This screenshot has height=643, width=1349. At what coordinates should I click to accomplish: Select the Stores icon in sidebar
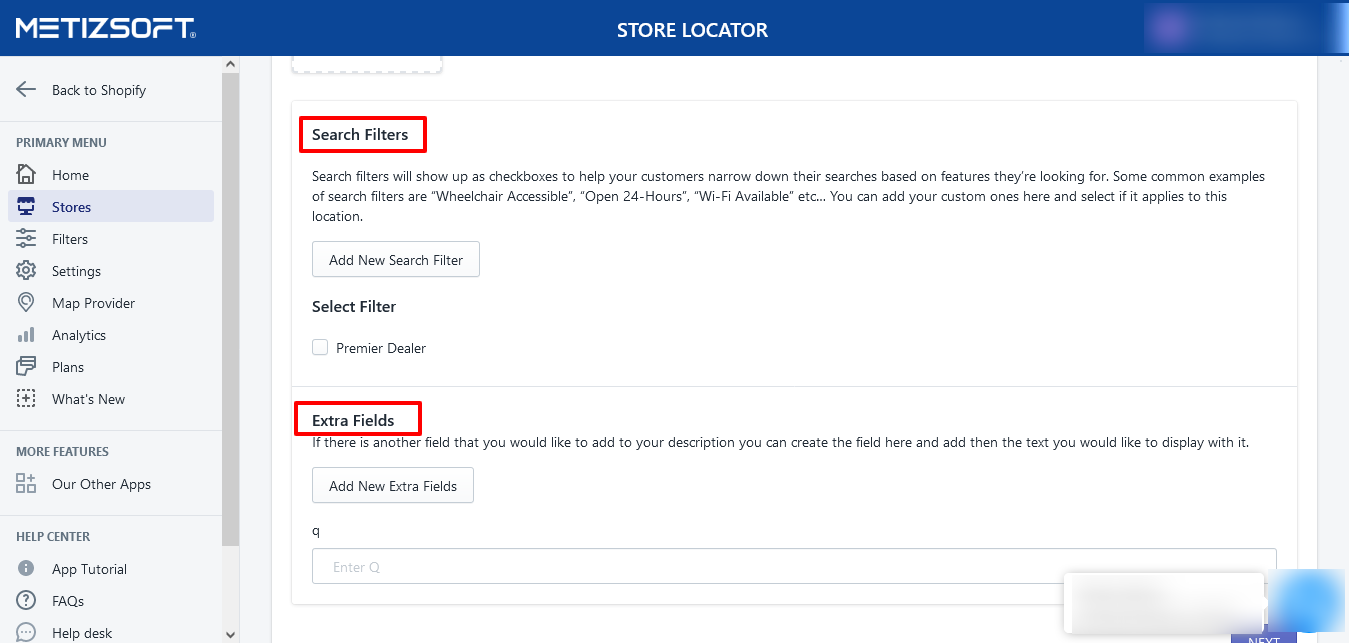coord(26,207)
